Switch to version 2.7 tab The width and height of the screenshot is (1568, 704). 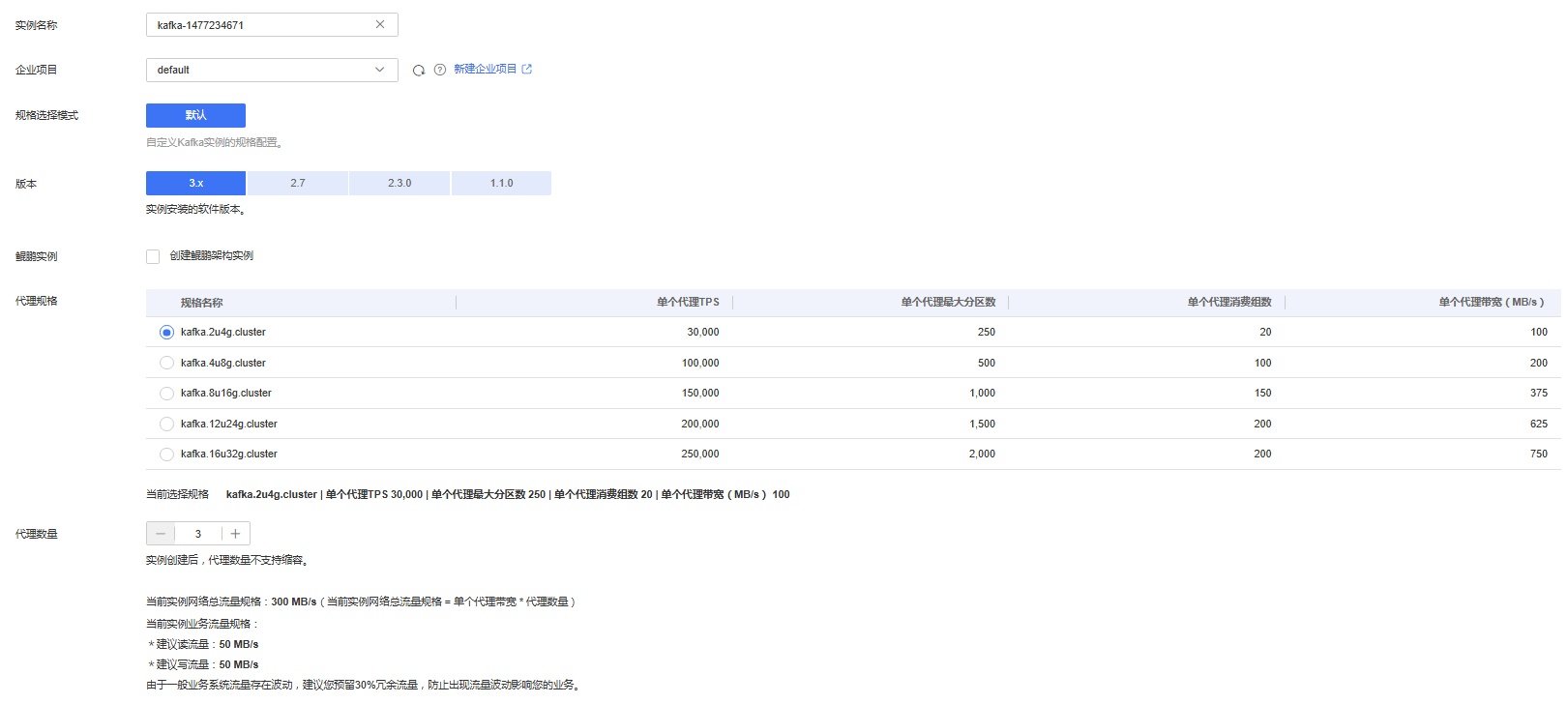pos(298,184)
